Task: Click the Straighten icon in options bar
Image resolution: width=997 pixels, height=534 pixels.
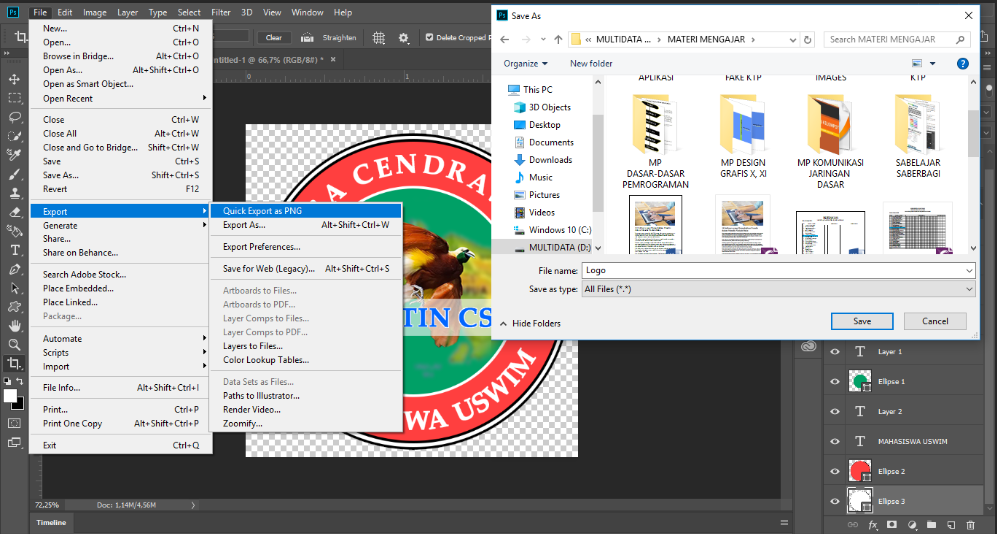Action: coord(307,38)
